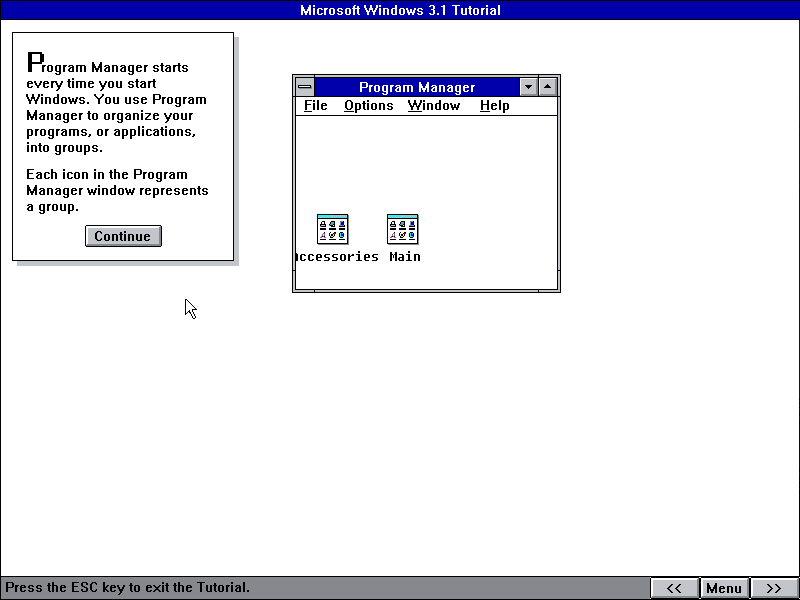
Task: Click the 'Press the ESC key' status text
Action: (x=128, y=587)
